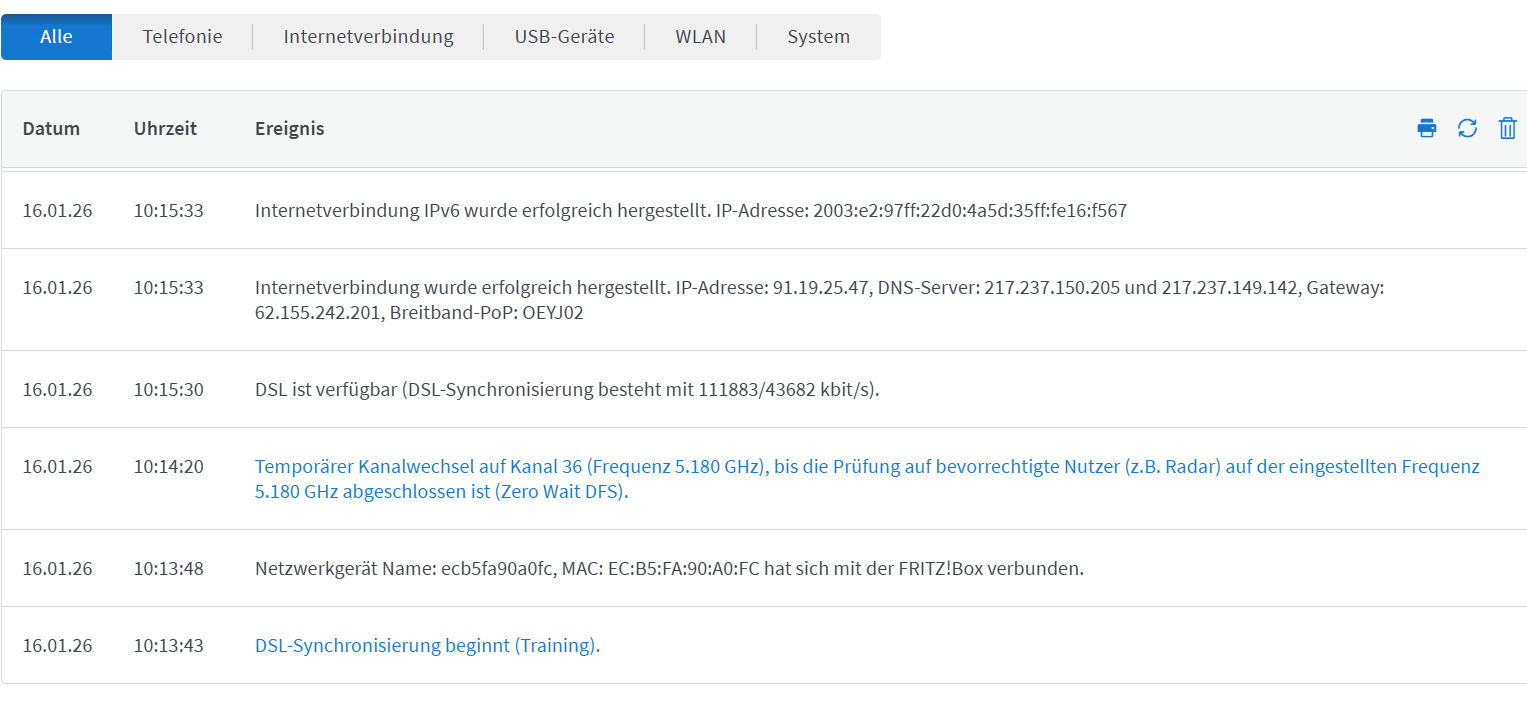1527x708 pixels.
Task: Select the Alle filter tab
Action: (x=56, y=37)
